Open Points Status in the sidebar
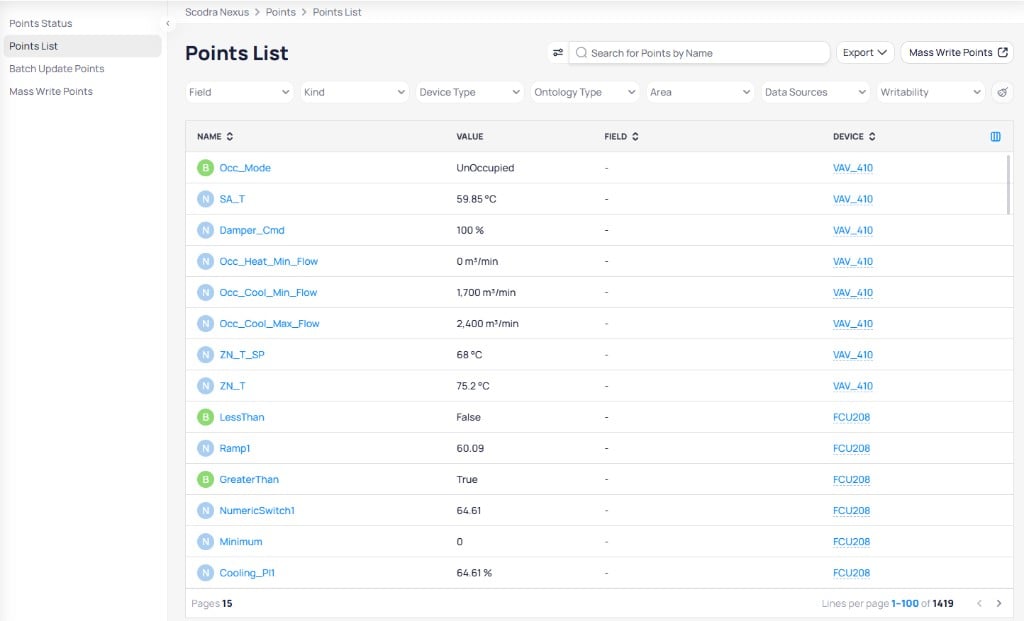1024x621 pixels. coord(40,24)
